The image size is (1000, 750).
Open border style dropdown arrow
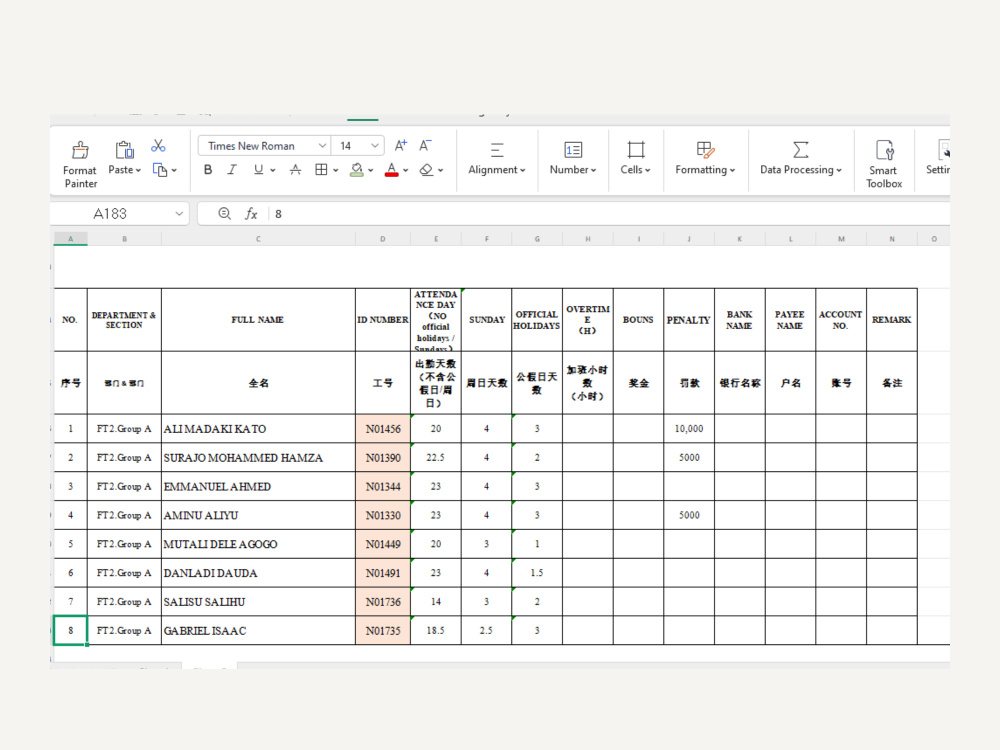click(x=335, y=170)
